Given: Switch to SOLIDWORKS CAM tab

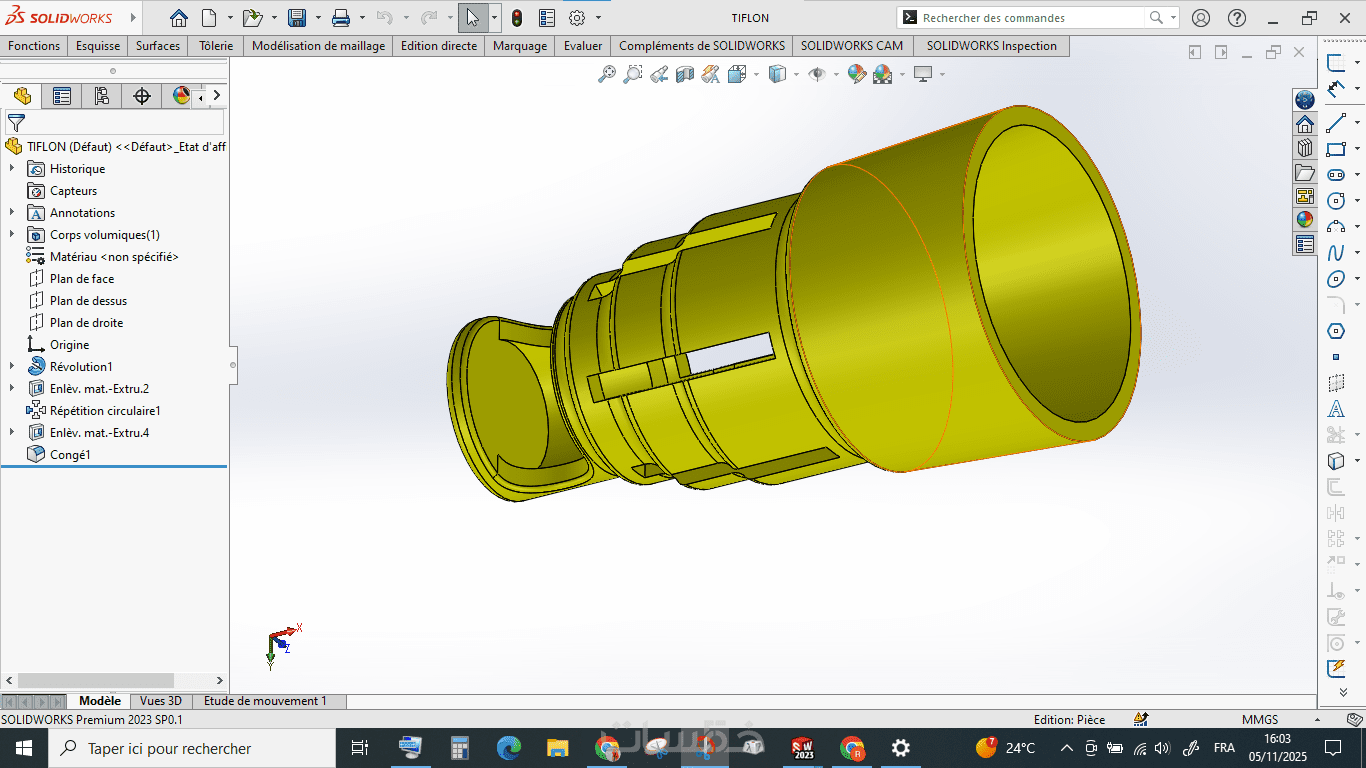Looking at the screenshot, I should 852,46.
